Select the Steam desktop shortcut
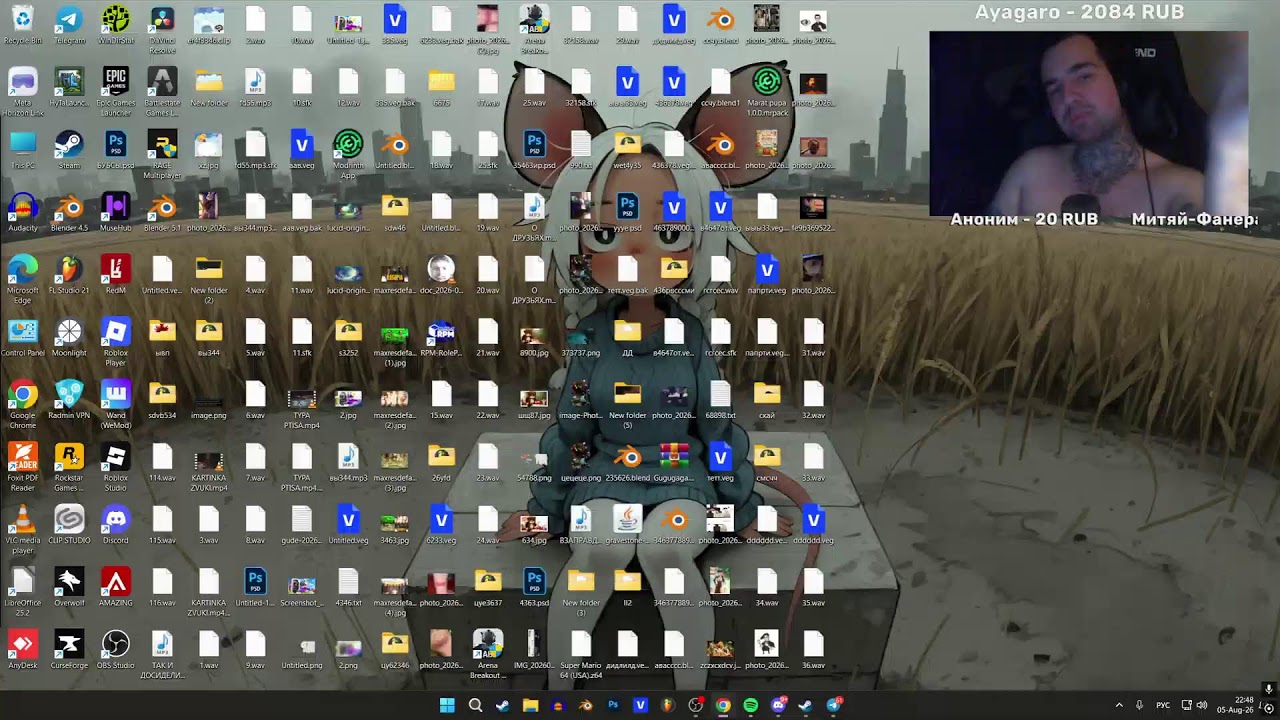Screen dimensions: 1280x720 (69, 150)
